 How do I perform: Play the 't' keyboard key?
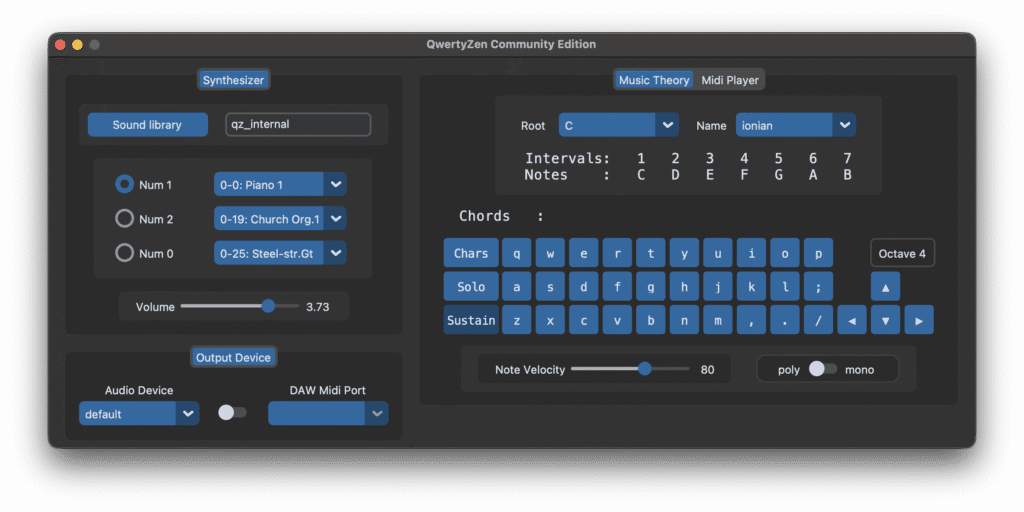pyautogui.click(x=651, y=253)
